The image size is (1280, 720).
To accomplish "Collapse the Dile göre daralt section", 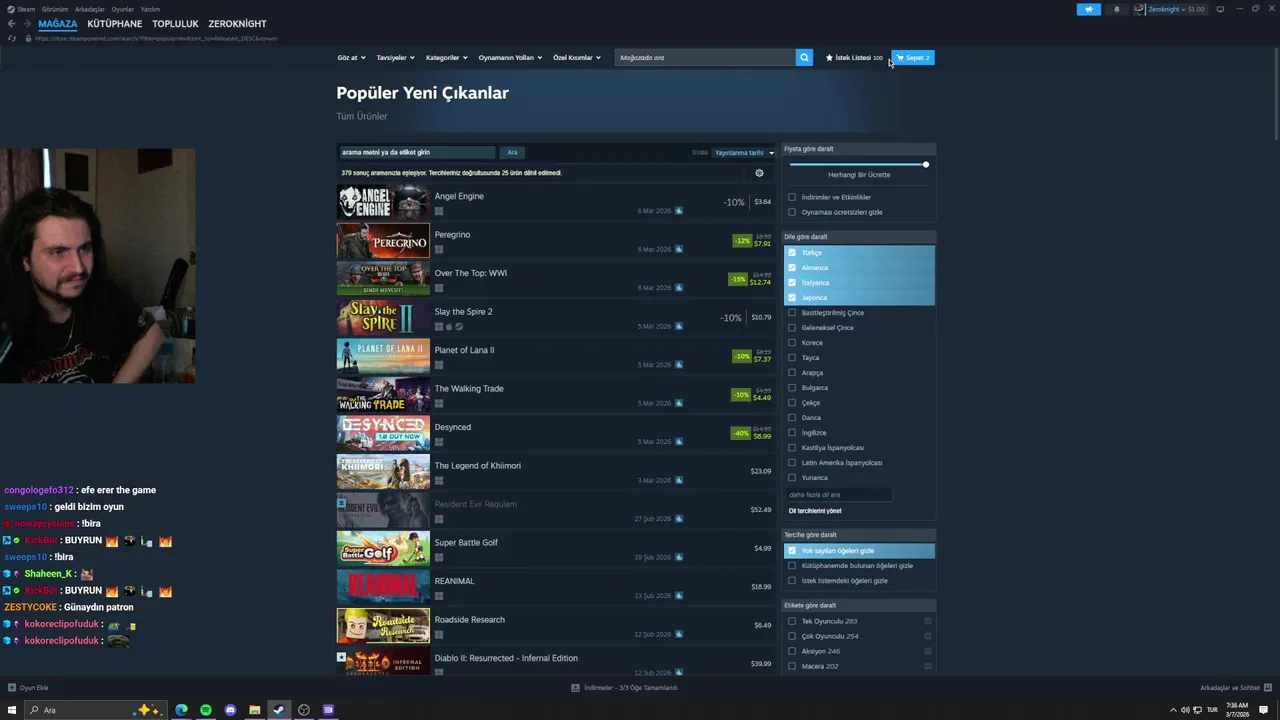I will pos(859,237).
